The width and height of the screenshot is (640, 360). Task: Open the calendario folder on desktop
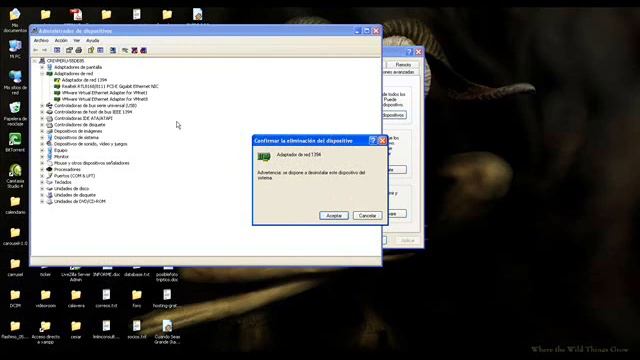(x=15, y=202)
